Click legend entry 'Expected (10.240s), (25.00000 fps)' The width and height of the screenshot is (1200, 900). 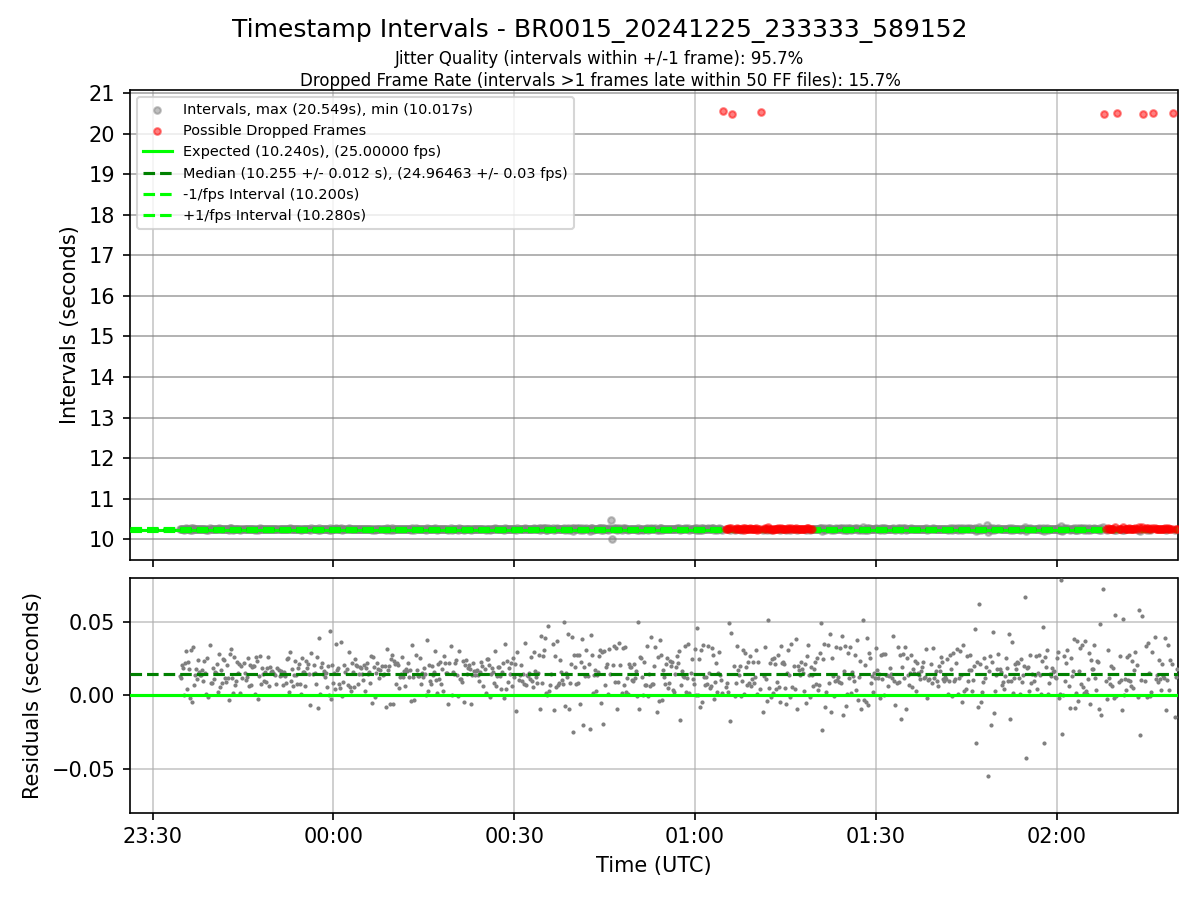(312, 151)
